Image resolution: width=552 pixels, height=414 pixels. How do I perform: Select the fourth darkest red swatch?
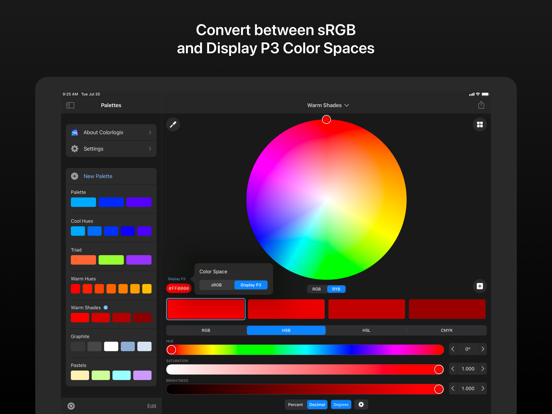(x=447, y=309)
